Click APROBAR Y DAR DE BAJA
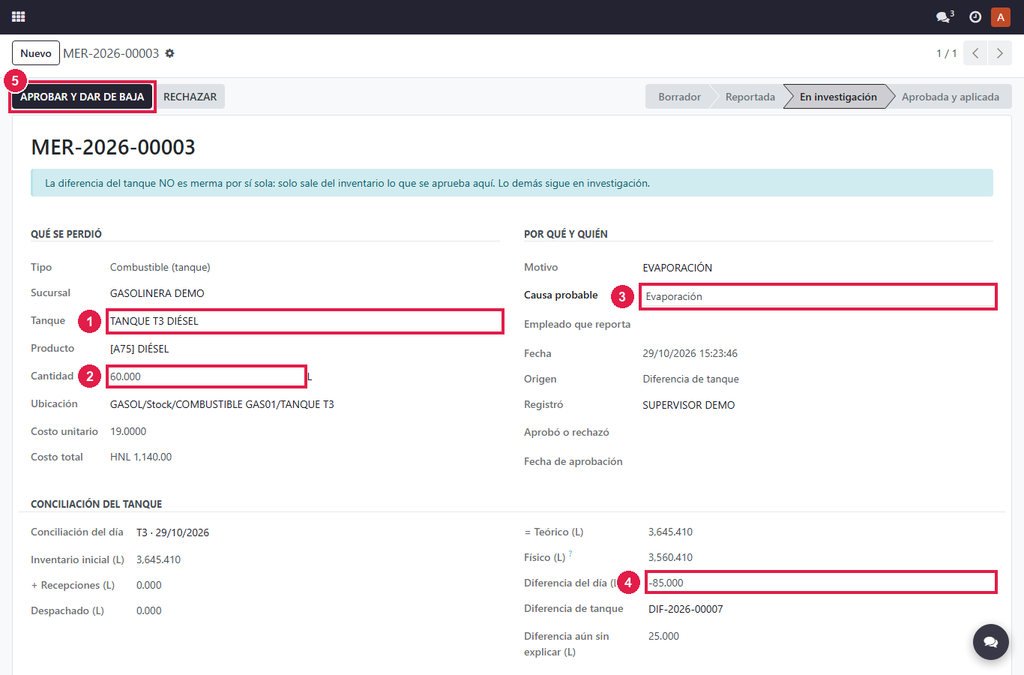This screenshot has height=675, width=1024. click(x=82, y=97)
